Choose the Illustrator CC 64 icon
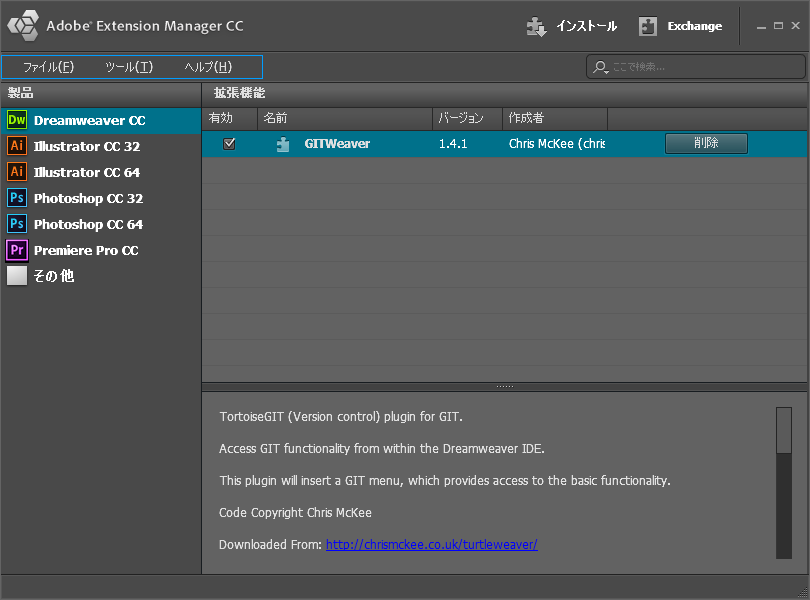This screenshot has width=810, height=600. click(x=17, y=172)
